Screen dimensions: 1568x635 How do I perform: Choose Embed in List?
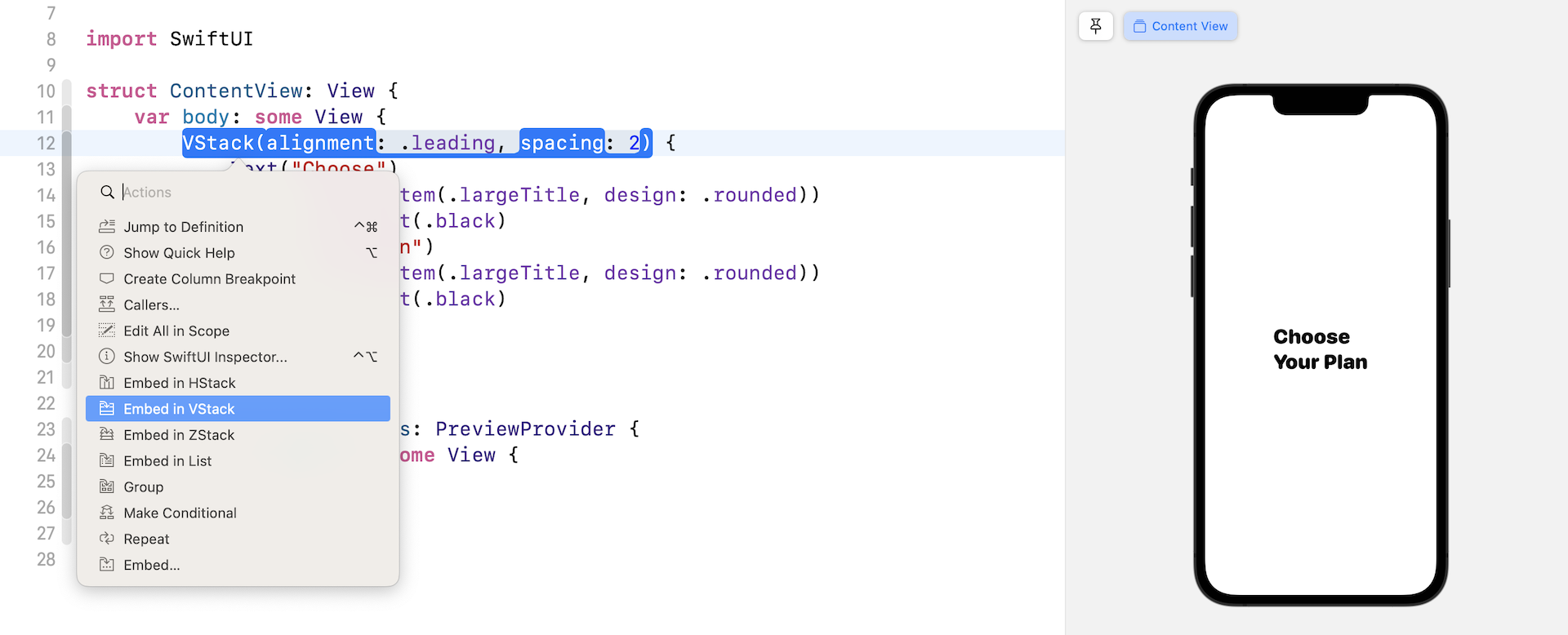click(238, 461)
